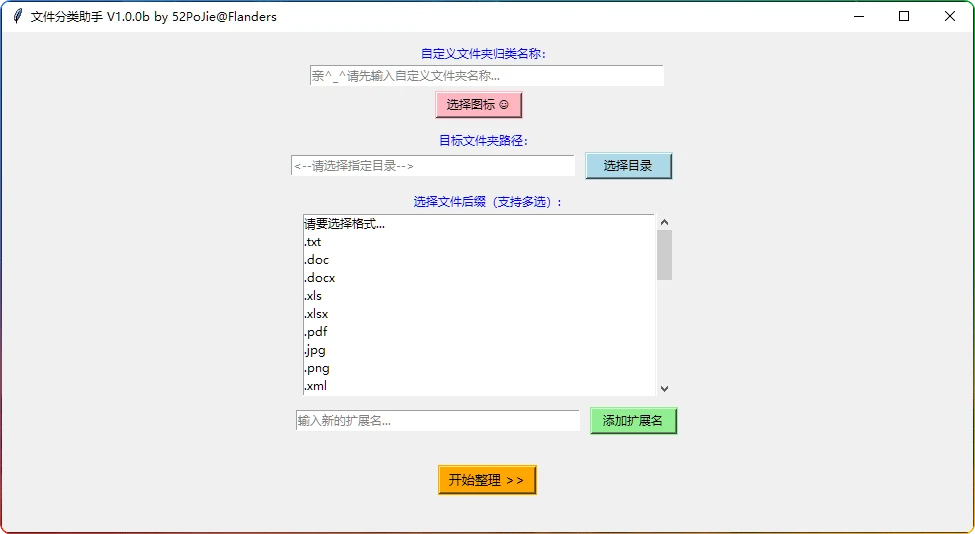
Task: Click the new extension name input field
Action: [438, 421]
